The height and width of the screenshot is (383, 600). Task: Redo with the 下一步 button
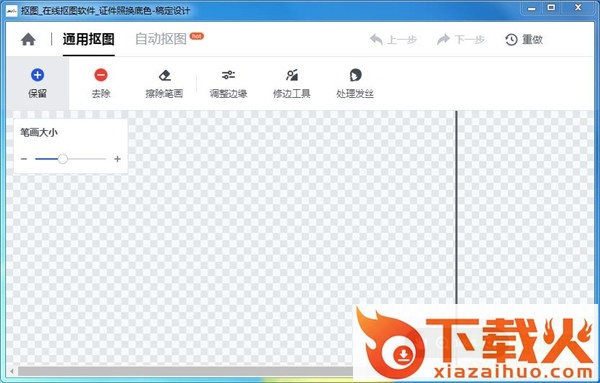461,39
